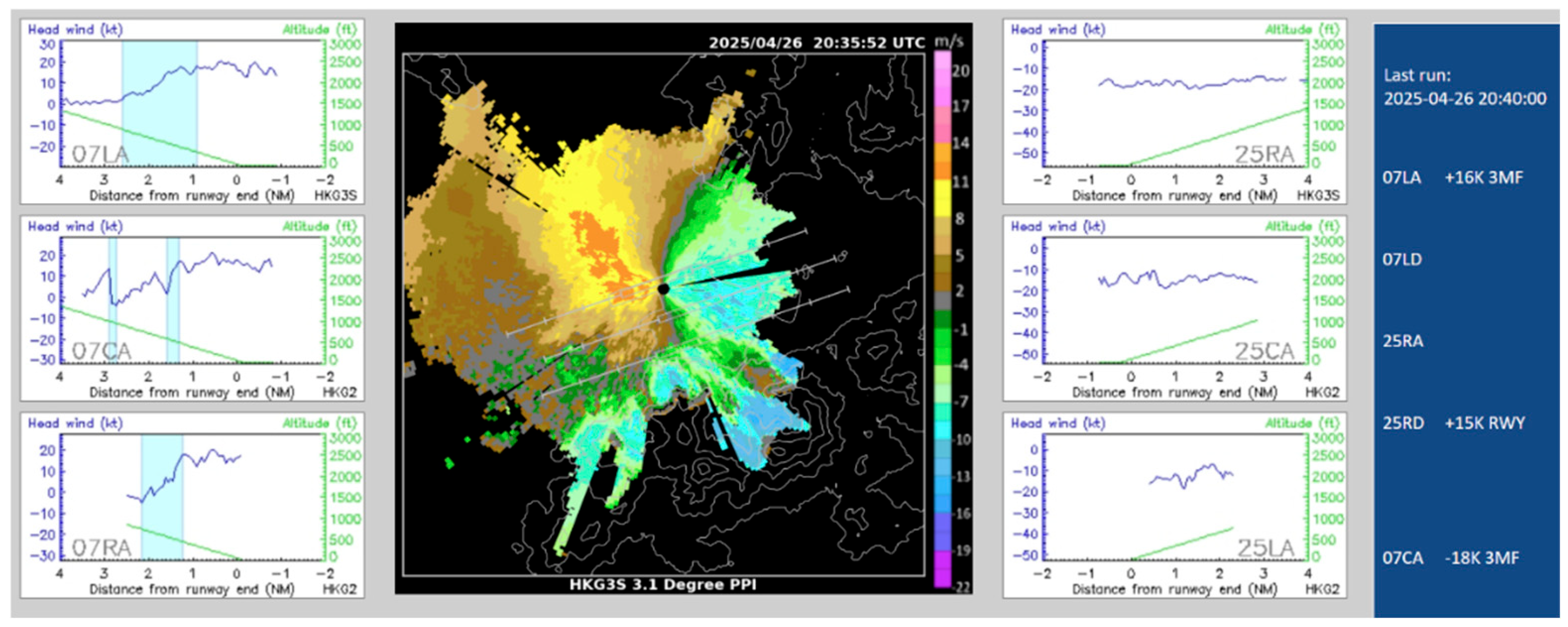Click the black LIDAR location dot
Image resolution: width=1568 pixels, height=627 pixels.
pyautogui.click(x=664, y=288)
